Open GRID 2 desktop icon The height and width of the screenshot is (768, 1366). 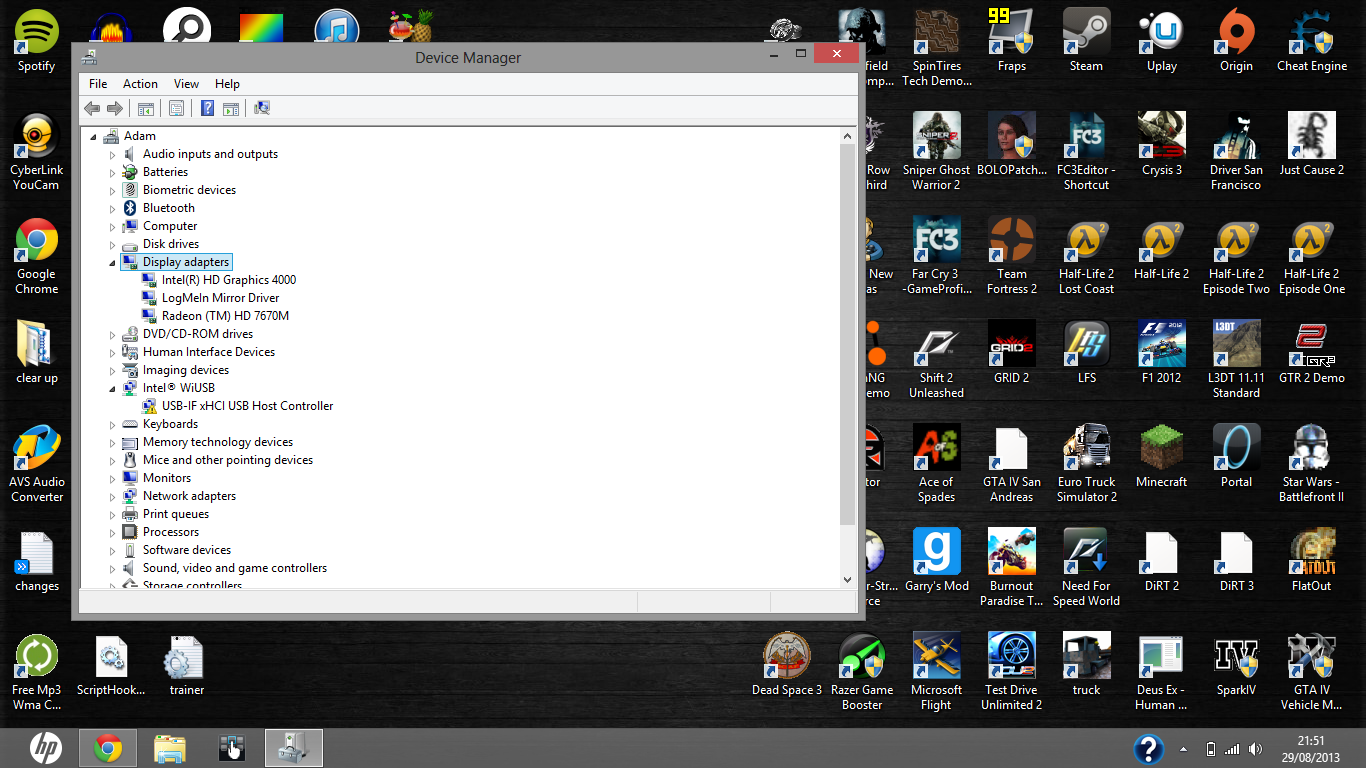1012,353
